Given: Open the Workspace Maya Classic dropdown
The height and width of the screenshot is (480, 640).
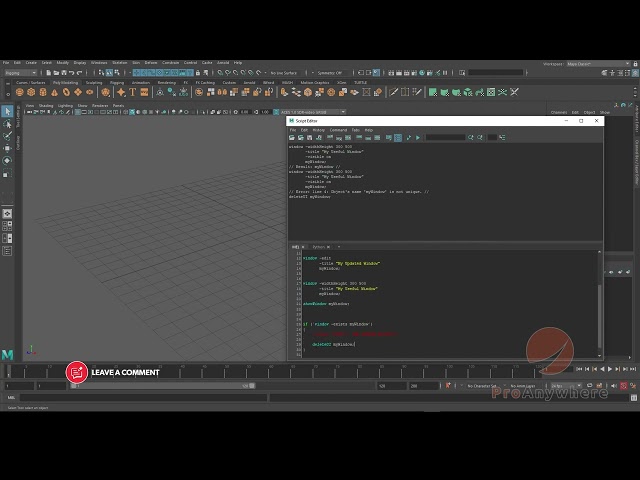Looking at the screenshot, I should point(598,64).
